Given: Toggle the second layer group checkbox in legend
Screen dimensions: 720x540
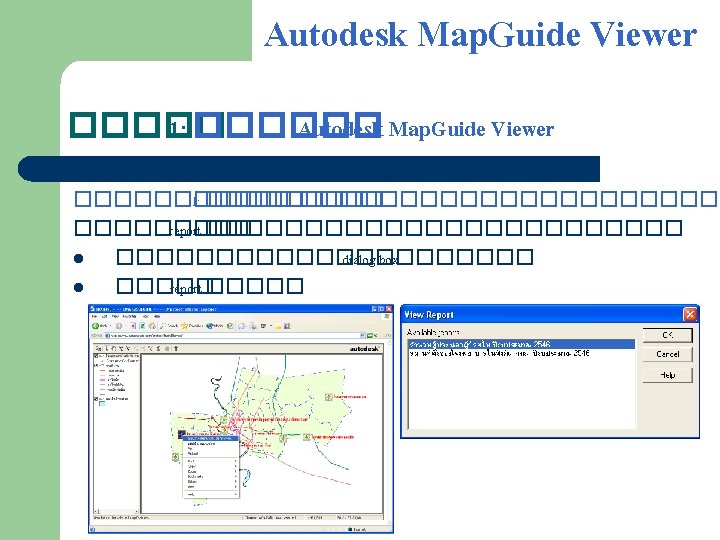Looking at the screenshot, I should point(96,366).
